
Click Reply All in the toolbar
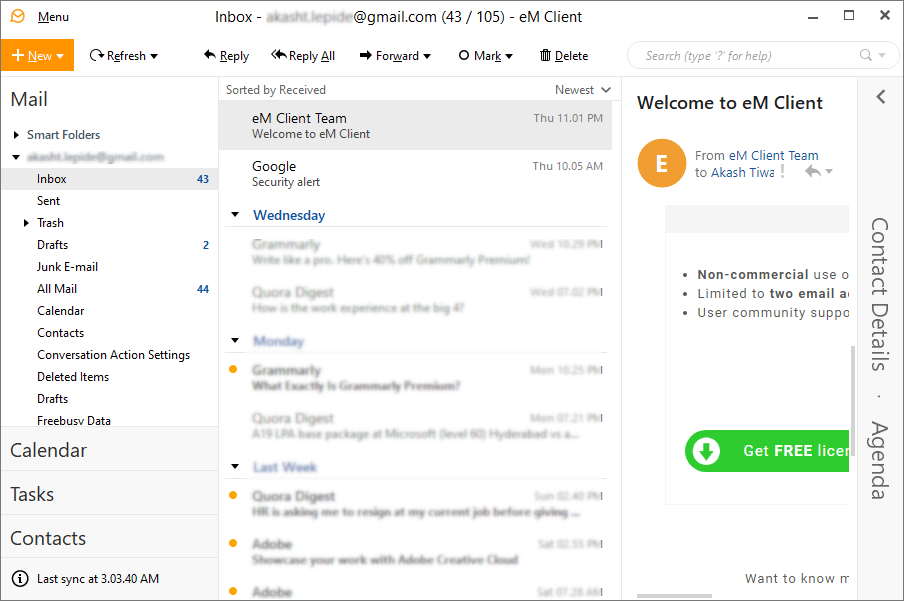[x=303, y=55]
